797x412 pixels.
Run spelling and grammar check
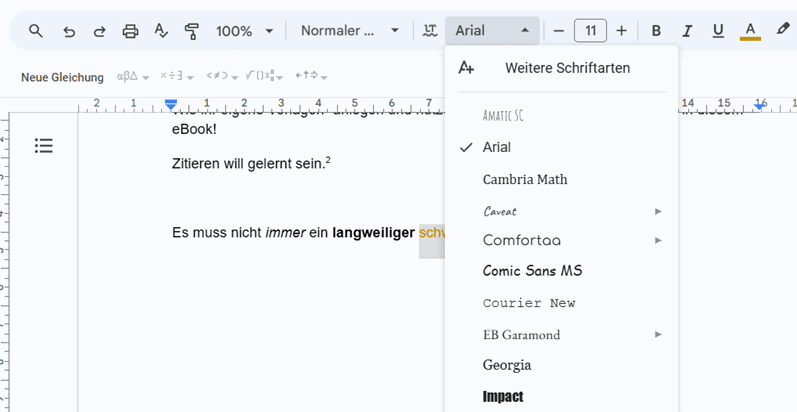[x=161, y=31]
